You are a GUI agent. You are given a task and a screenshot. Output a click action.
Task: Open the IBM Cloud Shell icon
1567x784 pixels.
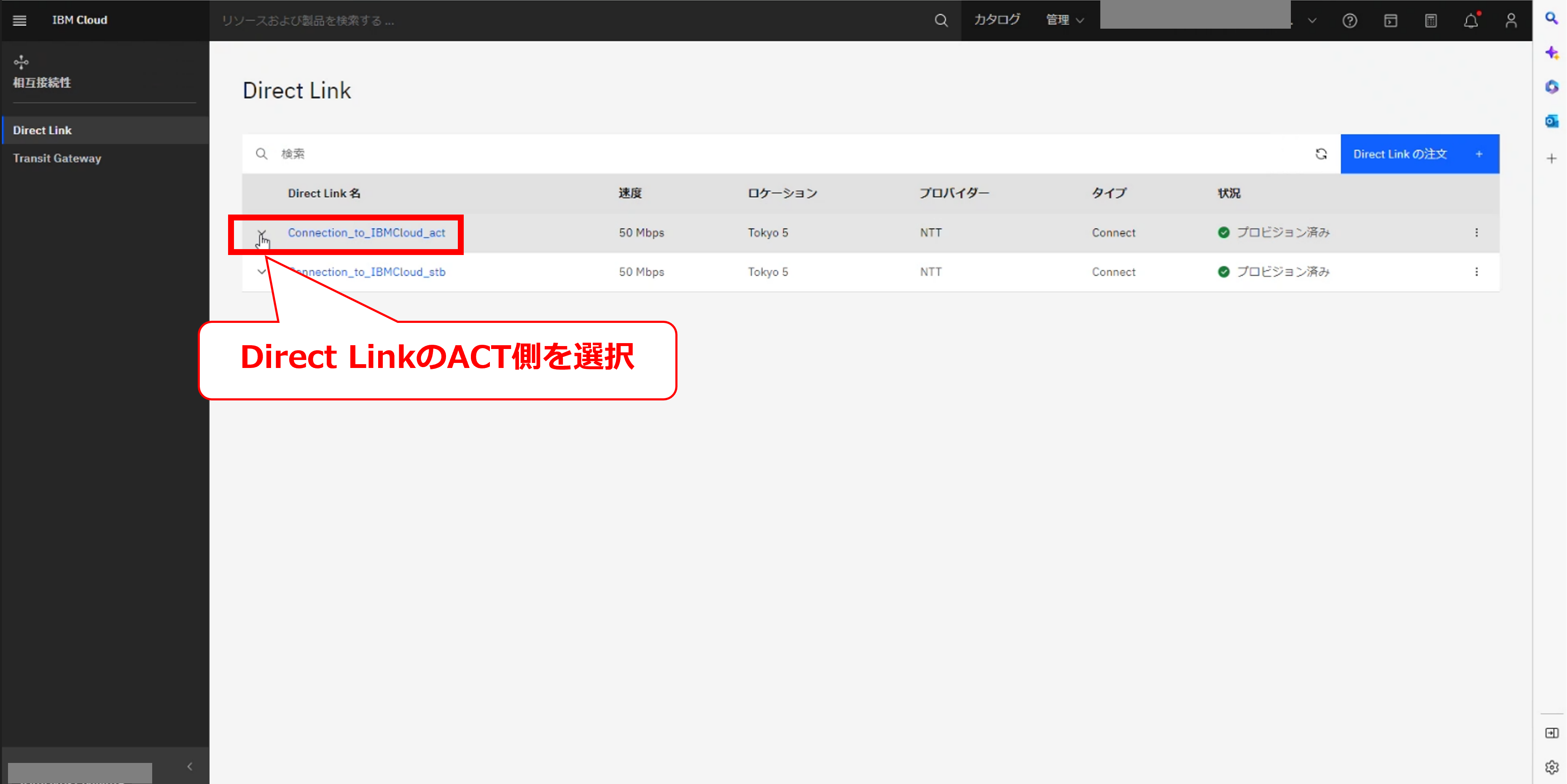[x=1390, y=21]
